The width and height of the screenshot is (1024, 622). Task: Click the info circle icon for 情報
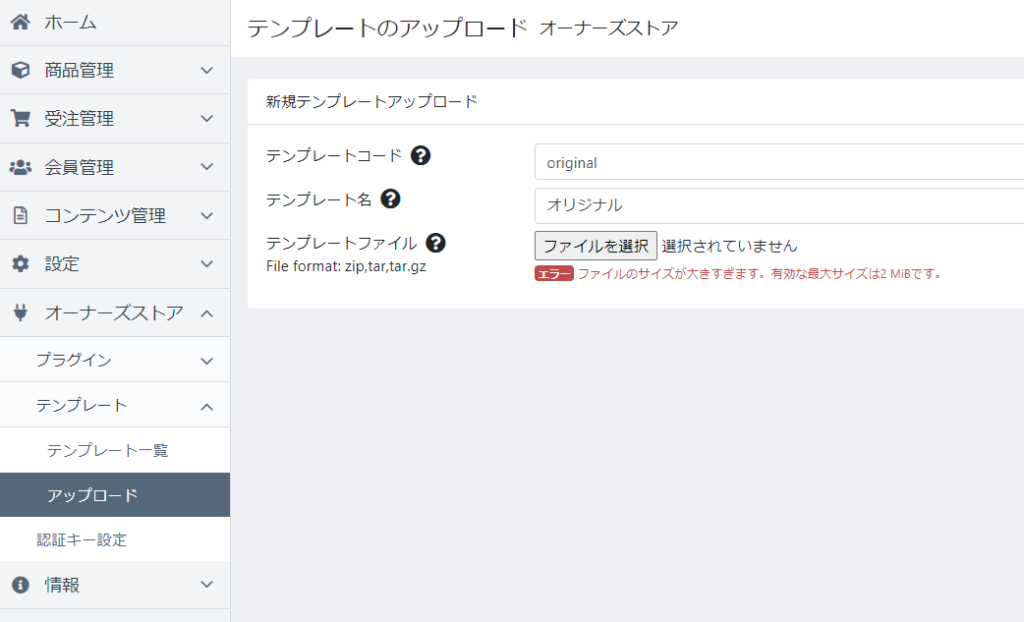tap(20, 585)
